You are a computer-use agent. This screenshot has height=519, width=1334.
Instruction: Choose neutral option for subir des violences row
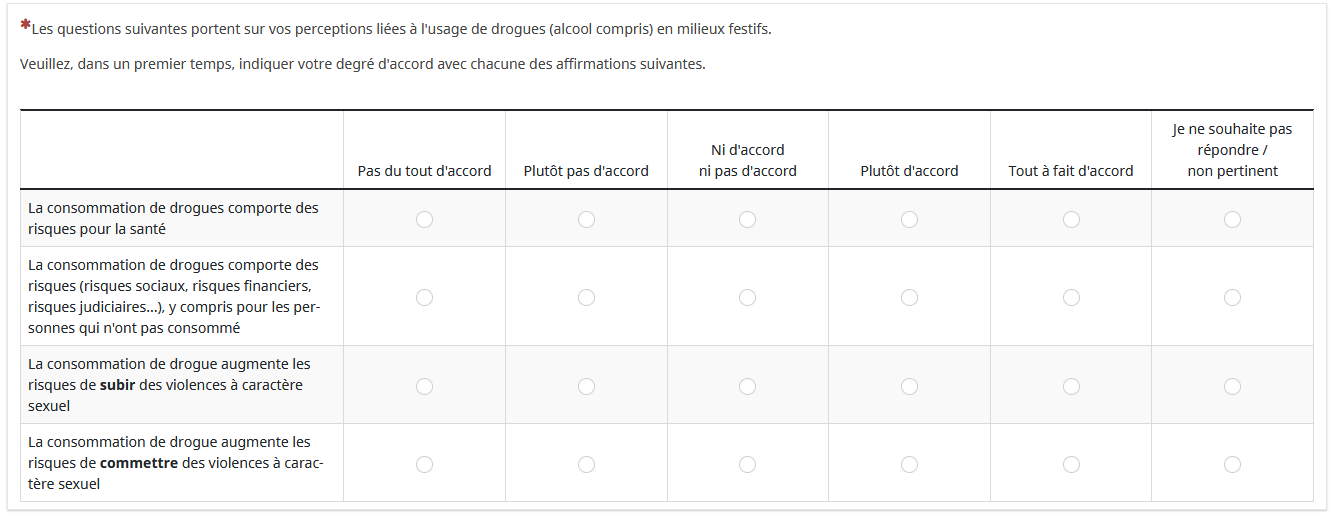tap(747, 386)
